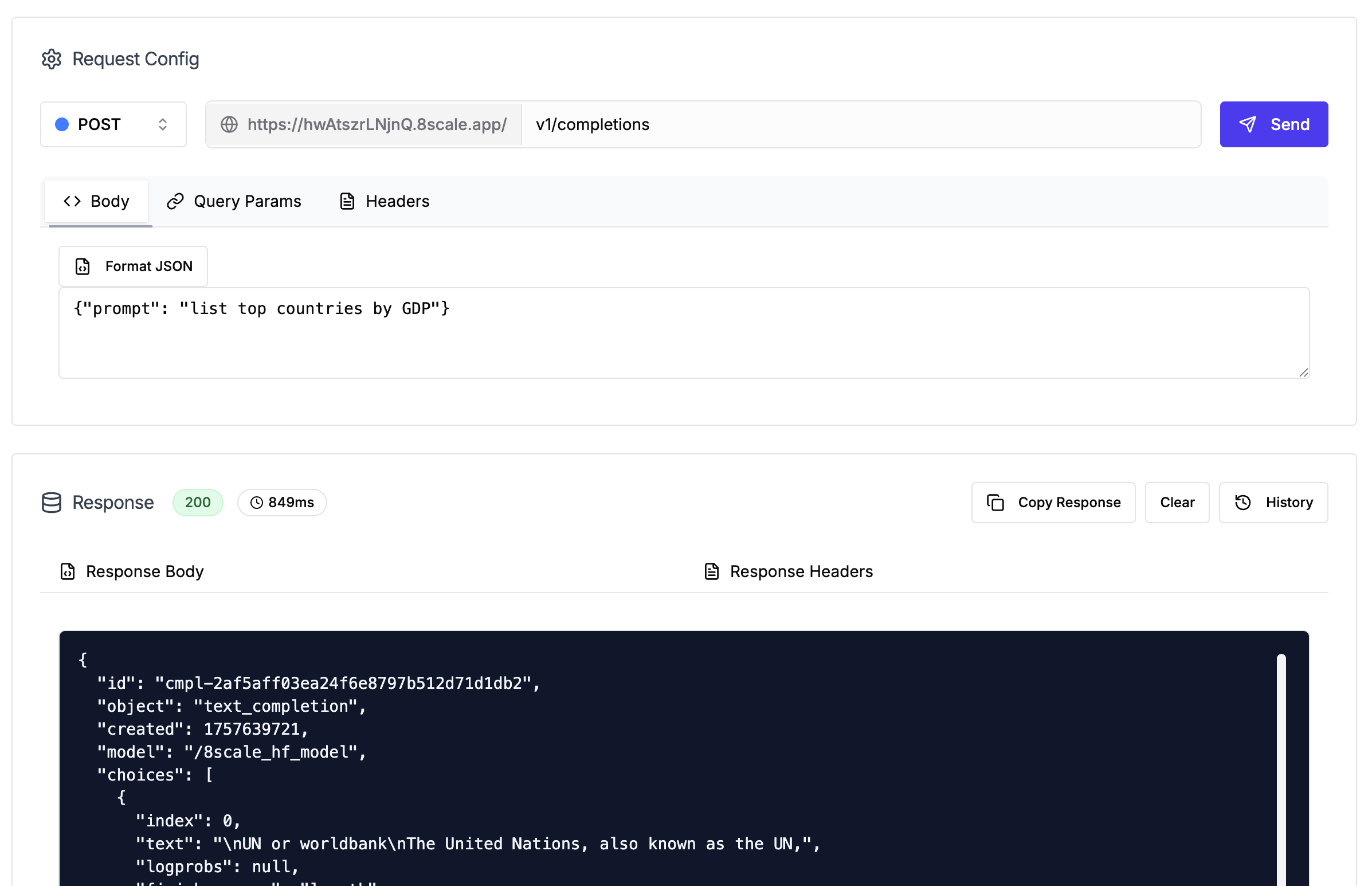Click the clock icon in 849ms badge

[257, 502]
